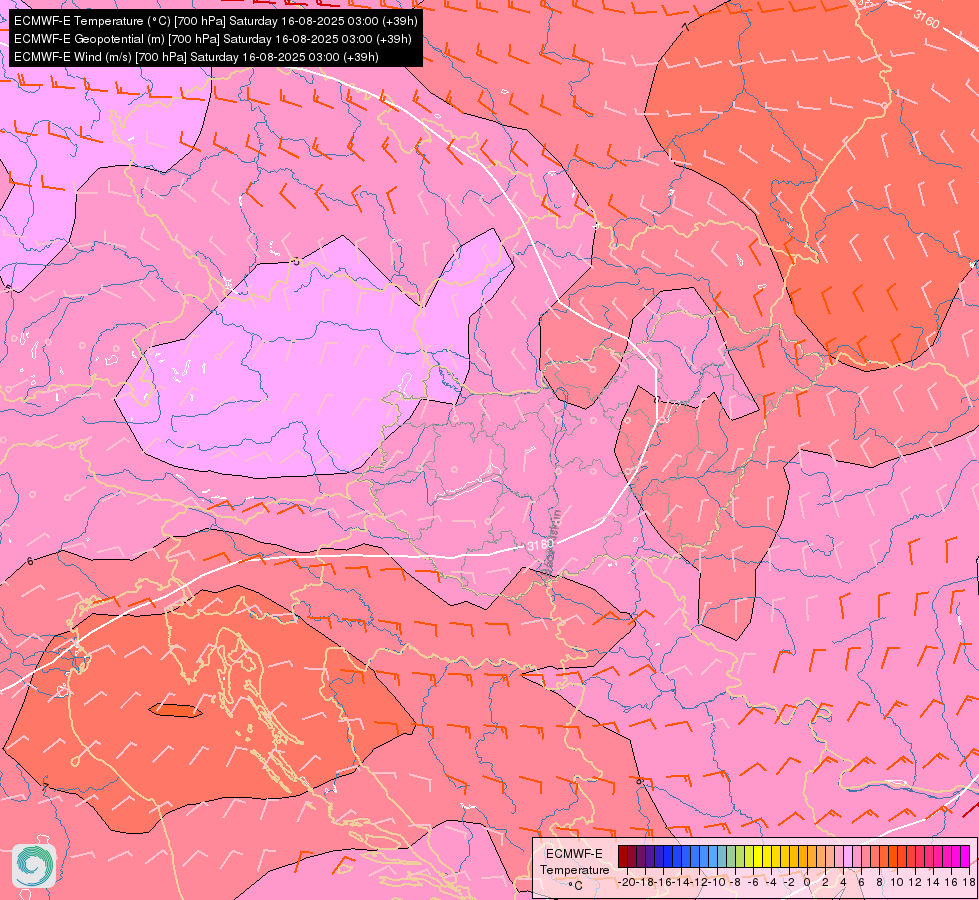Click the dark red swatch at legend's -20 end
Screen dimensions: 979x900
pos(623,856)
